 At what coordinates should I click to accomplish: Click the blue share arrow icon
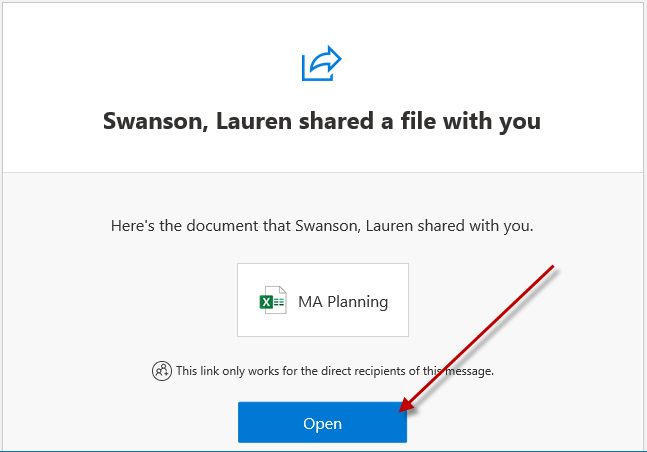pos(321,63)
